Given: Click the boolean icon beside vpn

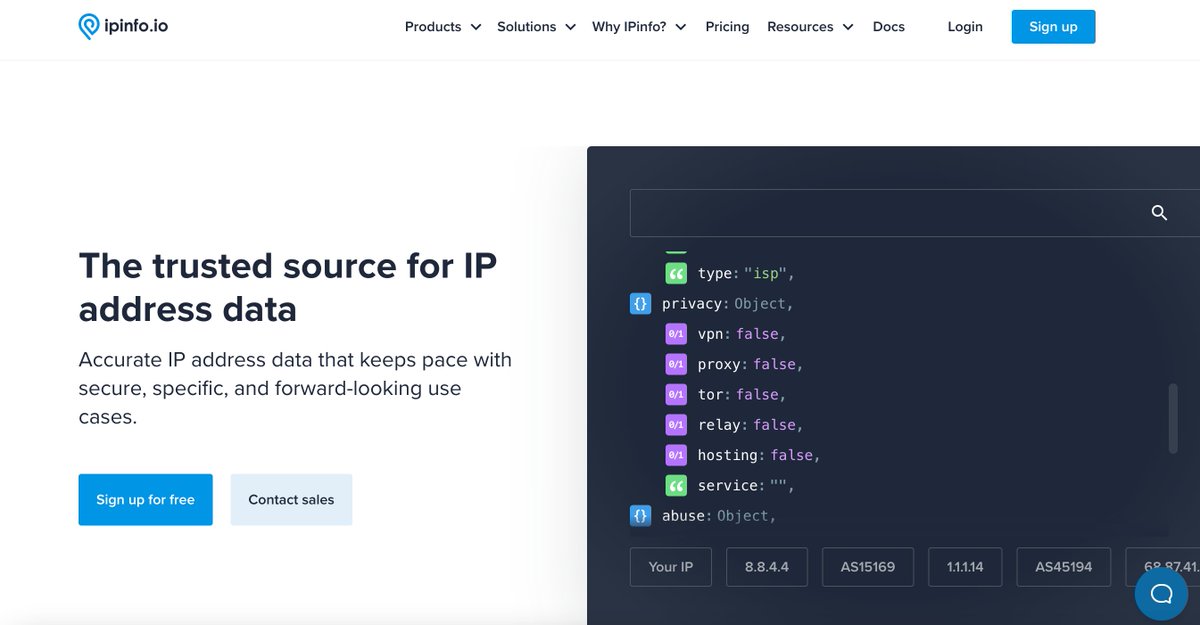Looking at the screenshot, I should tap(676, 334).
